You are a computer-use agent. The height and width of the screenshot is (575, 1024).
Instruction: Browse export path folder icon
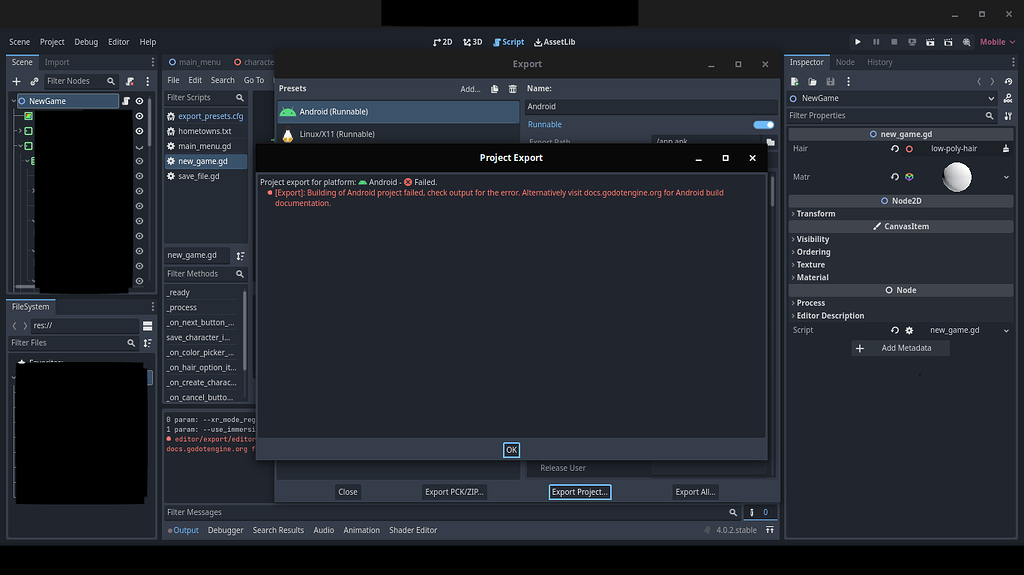point(771,142)
